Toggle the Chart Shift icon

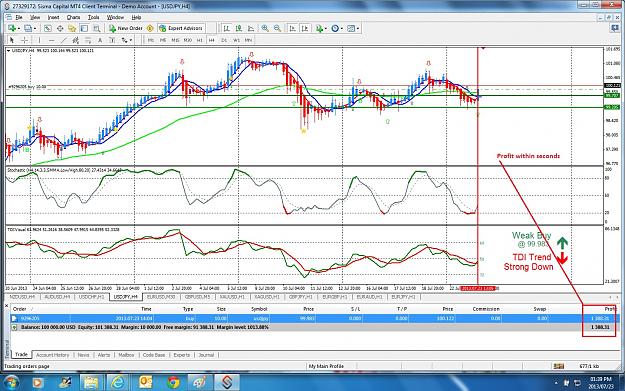coord(305,28)
